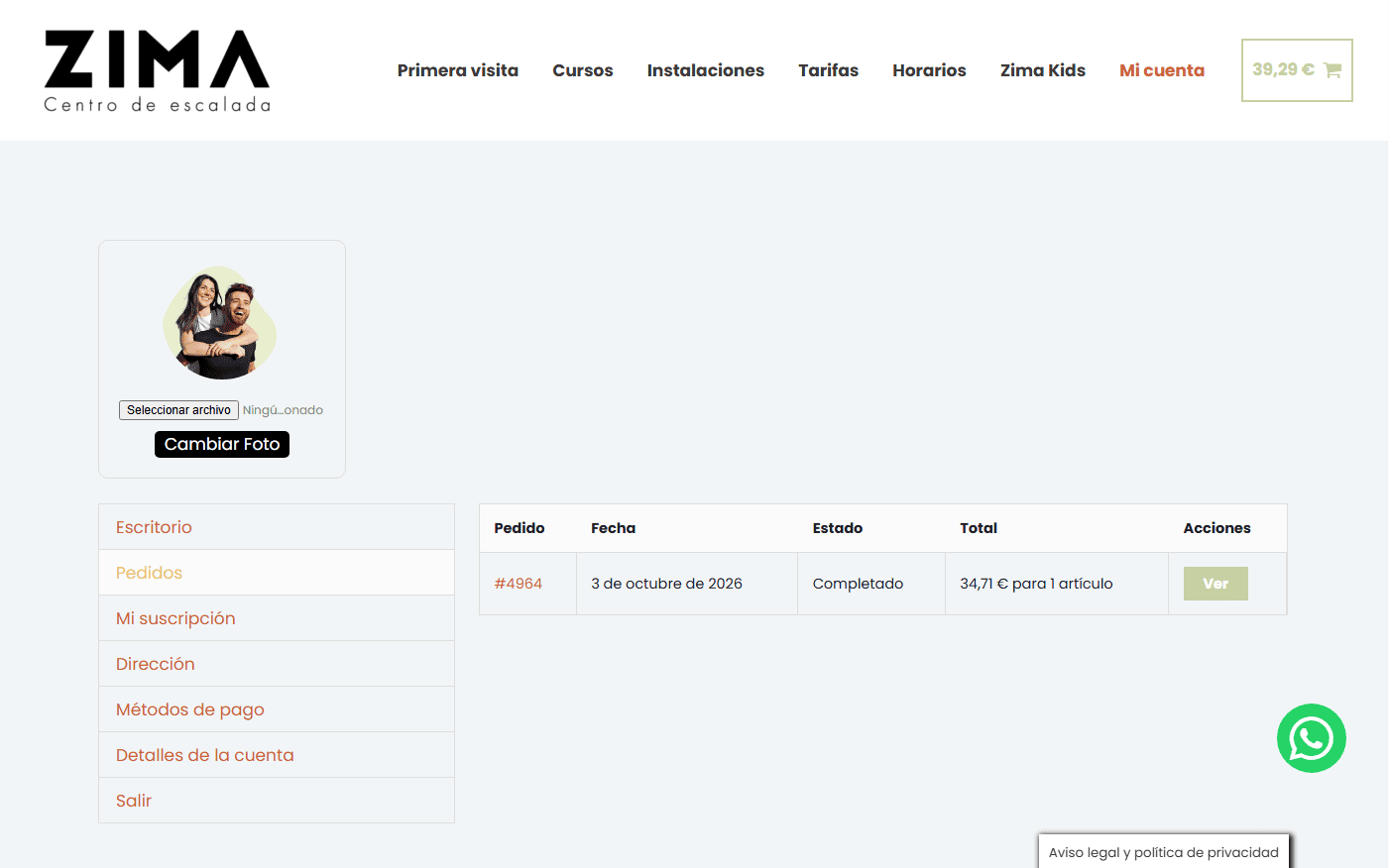Click the profile photo thumbnail
Image resolution: width=1389 pixels, height=868 pixels.
(x=220, y=322)
